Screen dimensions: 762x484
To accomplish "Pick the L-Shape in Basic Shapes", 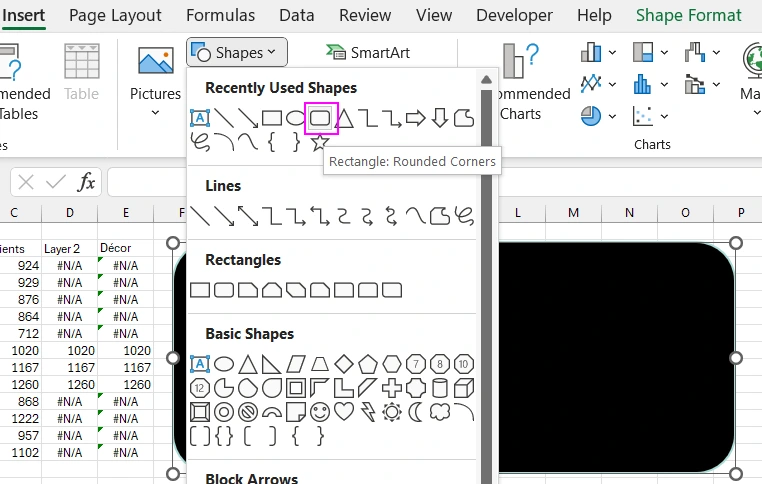I will [344, 388].
